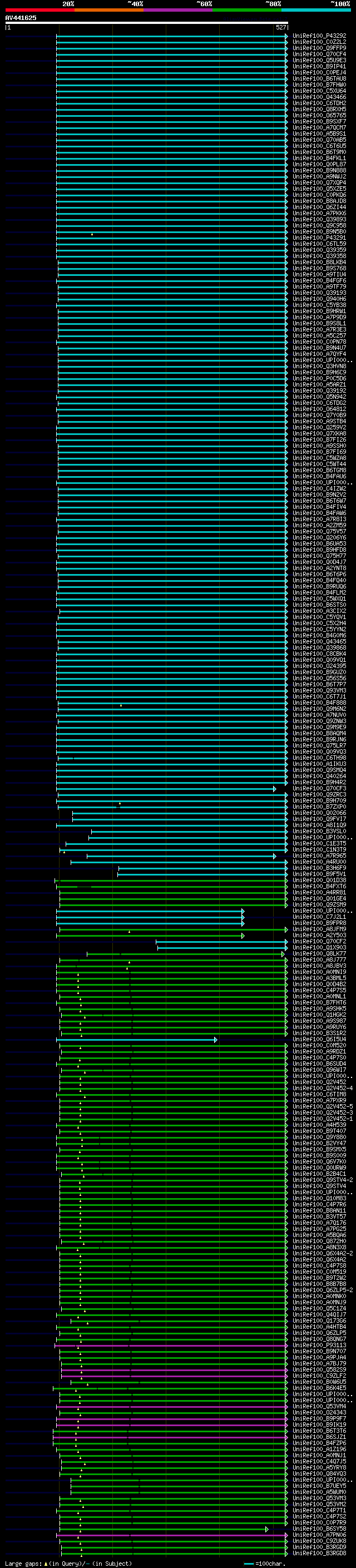Image resolution: width=356 pixels, height=1568 pixels.
Task: Click the UniRef100_C0PEJ4 label
Action: pyautogui.click(x=319, y=72)
